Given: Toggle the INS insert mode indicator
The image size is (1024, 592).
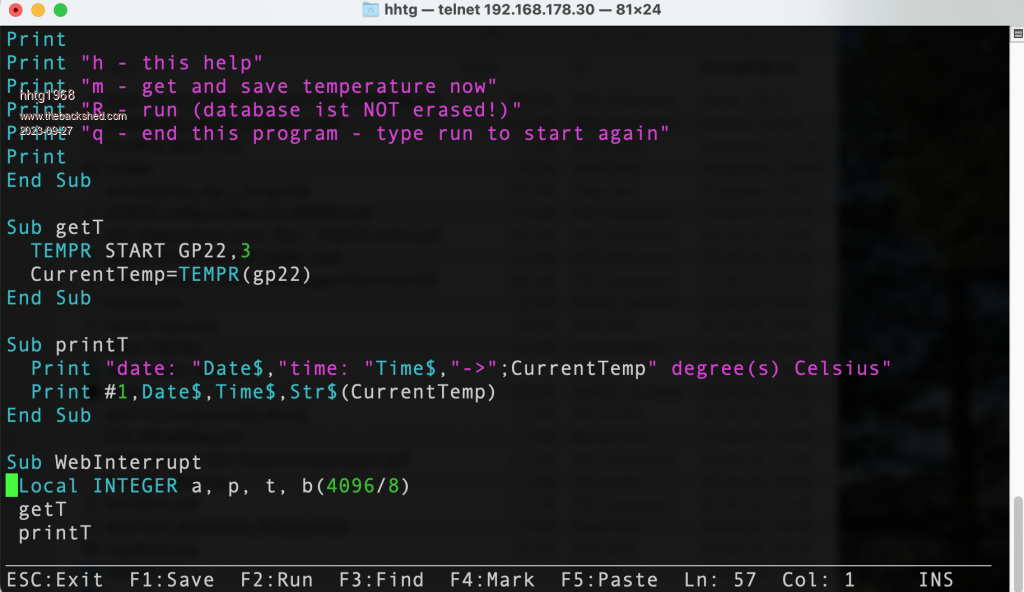Looking at the screenshot, I should (x=935, y=580).
